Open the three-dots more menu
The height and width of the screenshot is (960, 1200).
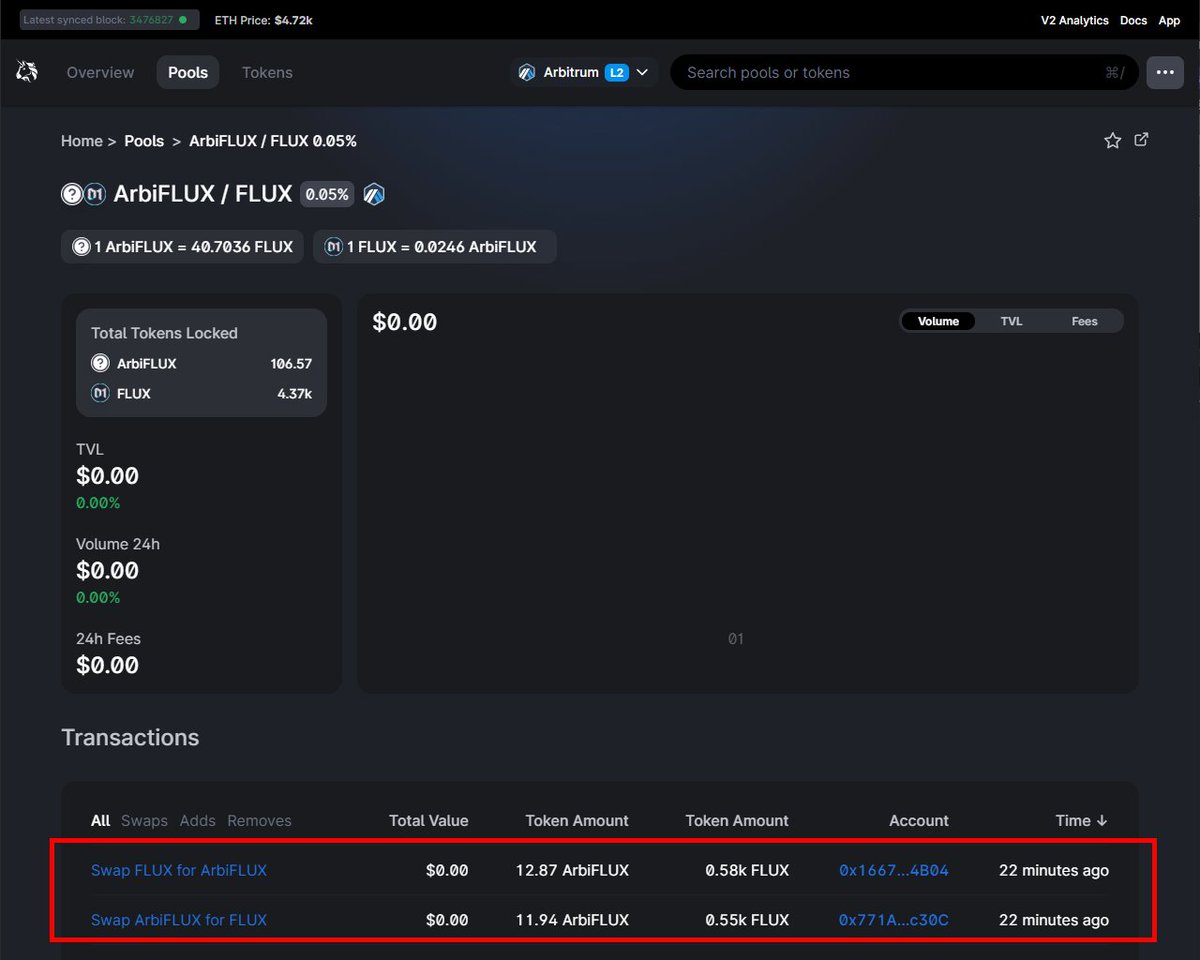1165,72
